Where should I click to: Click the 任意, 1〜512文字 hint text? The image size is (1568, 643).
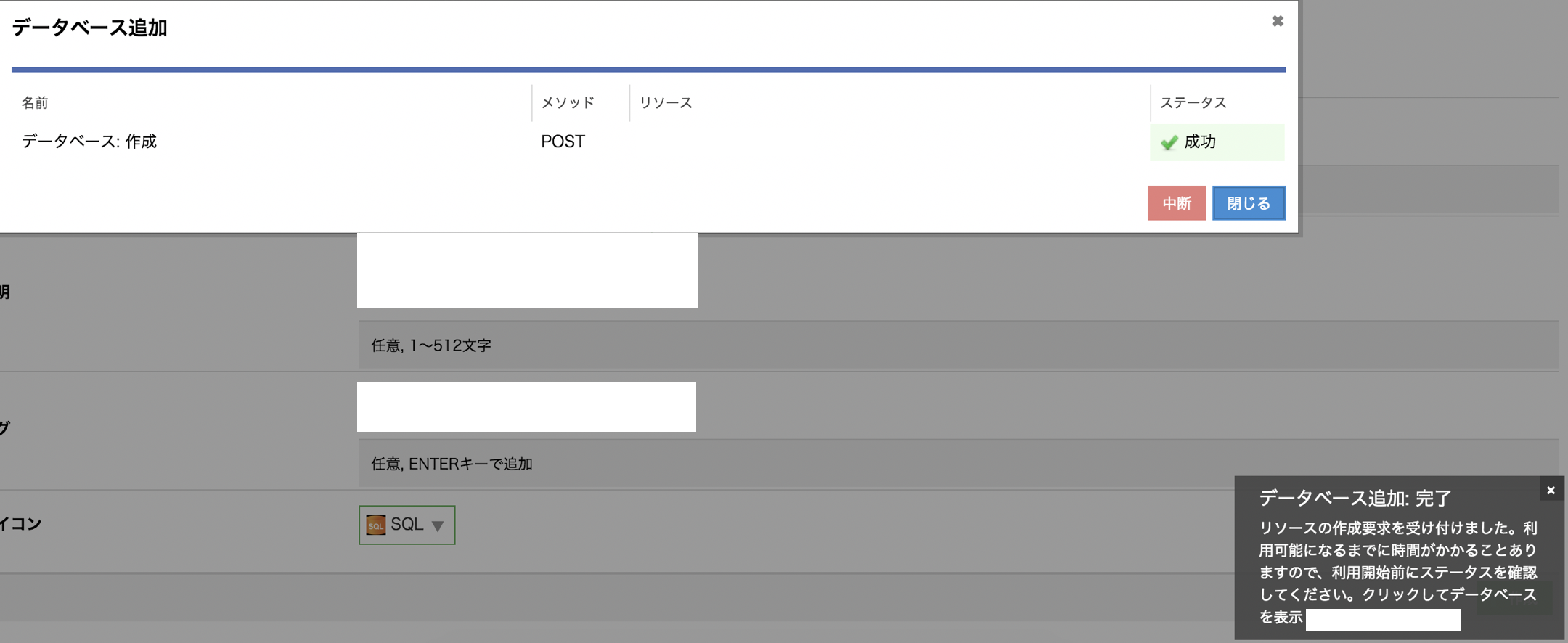(431, 345)
